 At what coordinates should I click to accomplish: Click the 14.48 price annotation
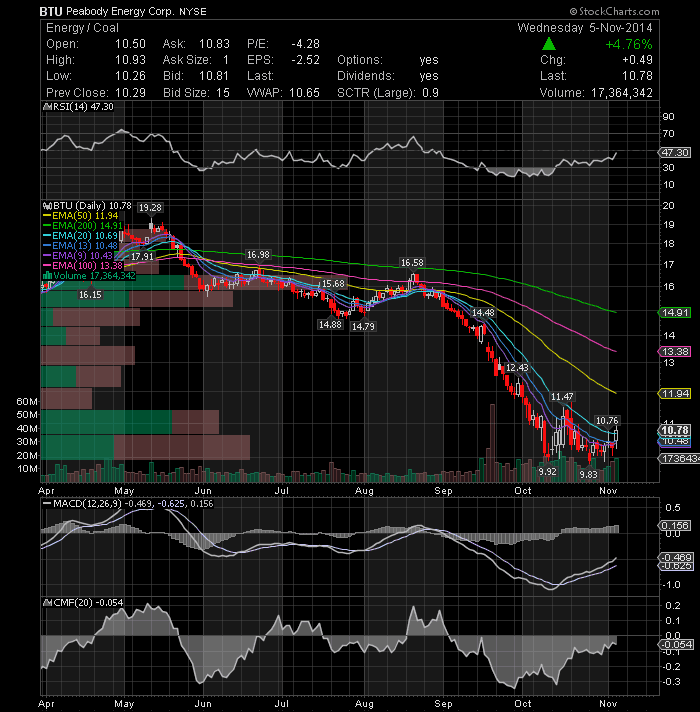click(x=483, y=312)
